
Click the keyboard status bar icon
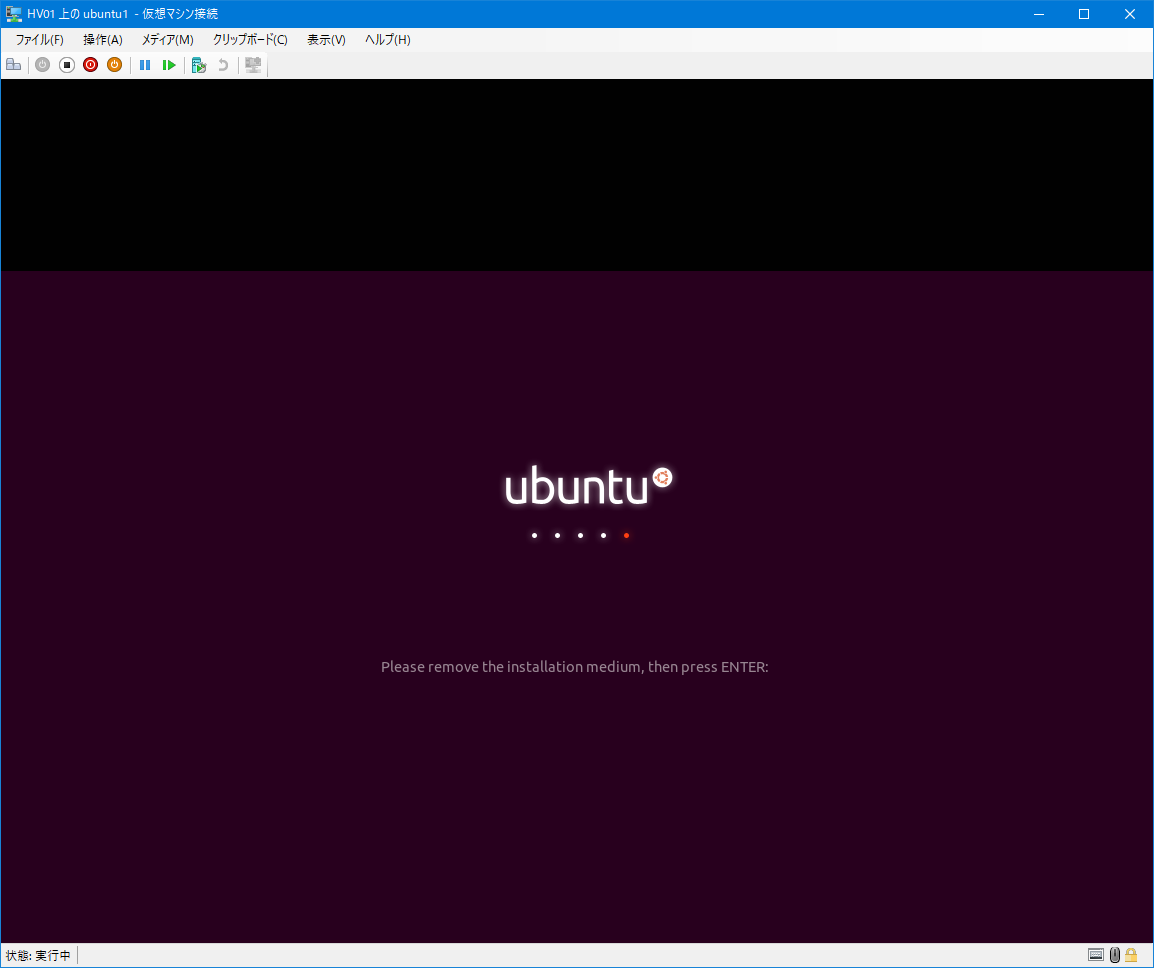(x=1095, y=955)
